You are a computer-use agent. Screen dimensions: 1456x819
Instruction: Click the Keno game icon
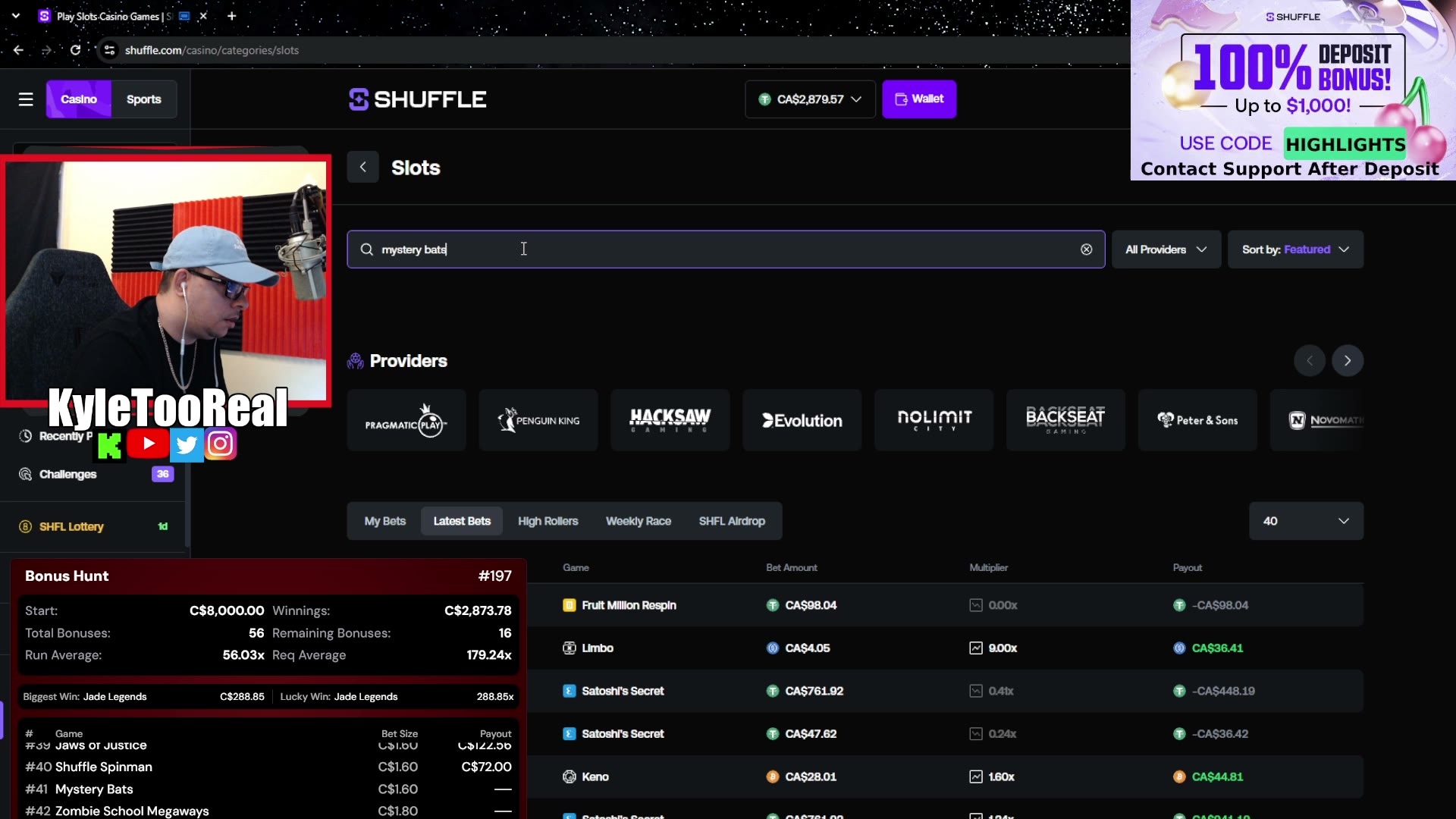click(x=569, y=777)
